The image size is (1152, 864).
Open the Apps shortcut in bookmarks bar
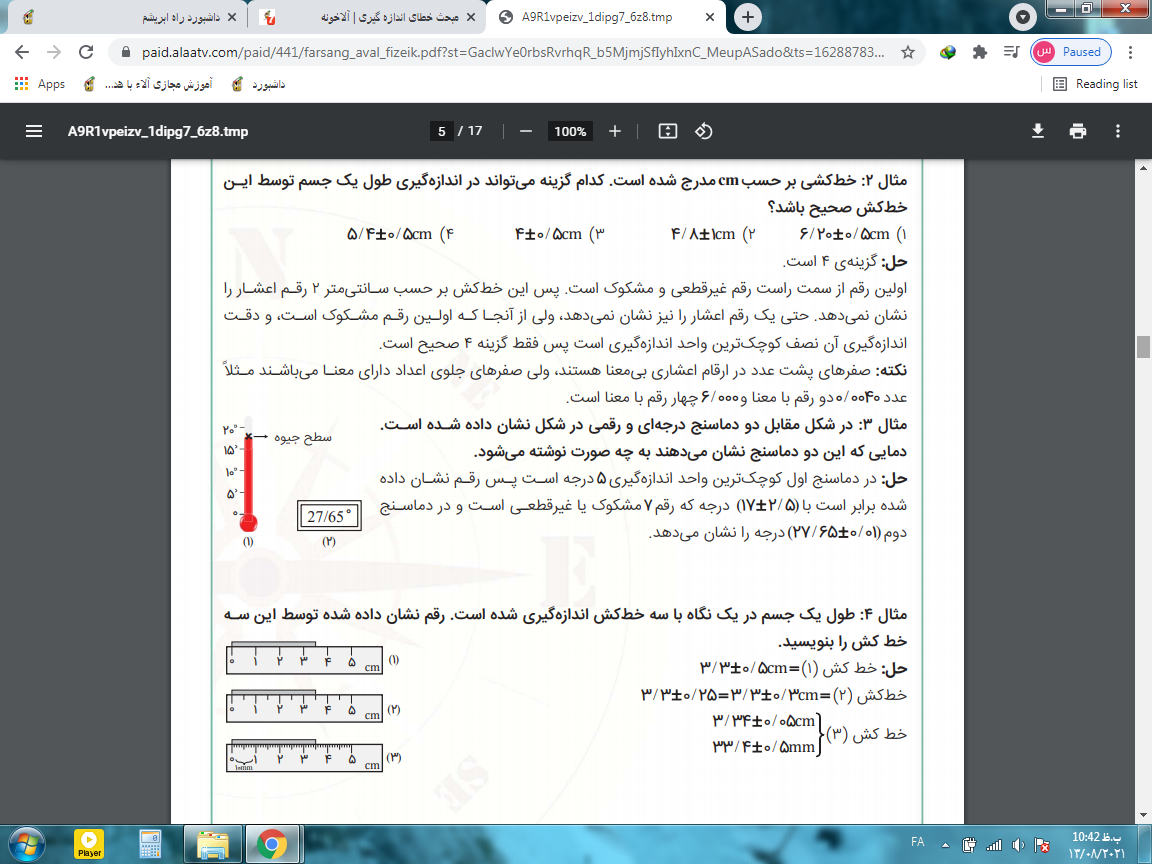(40, 84)
